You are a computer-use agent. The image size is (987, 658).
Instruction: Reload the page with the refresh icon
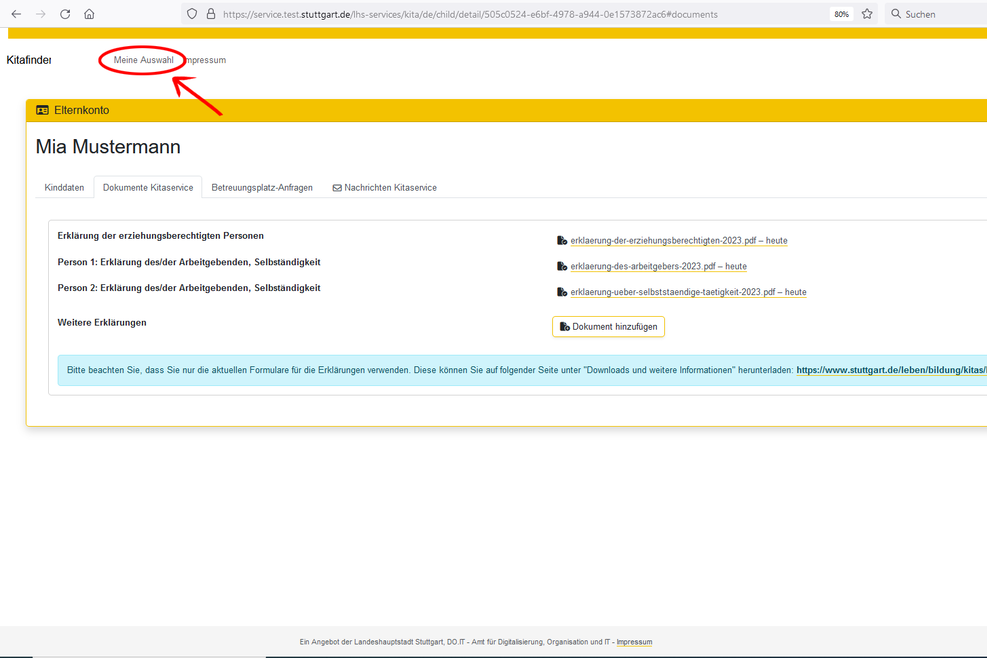click(x=65, y=14)
